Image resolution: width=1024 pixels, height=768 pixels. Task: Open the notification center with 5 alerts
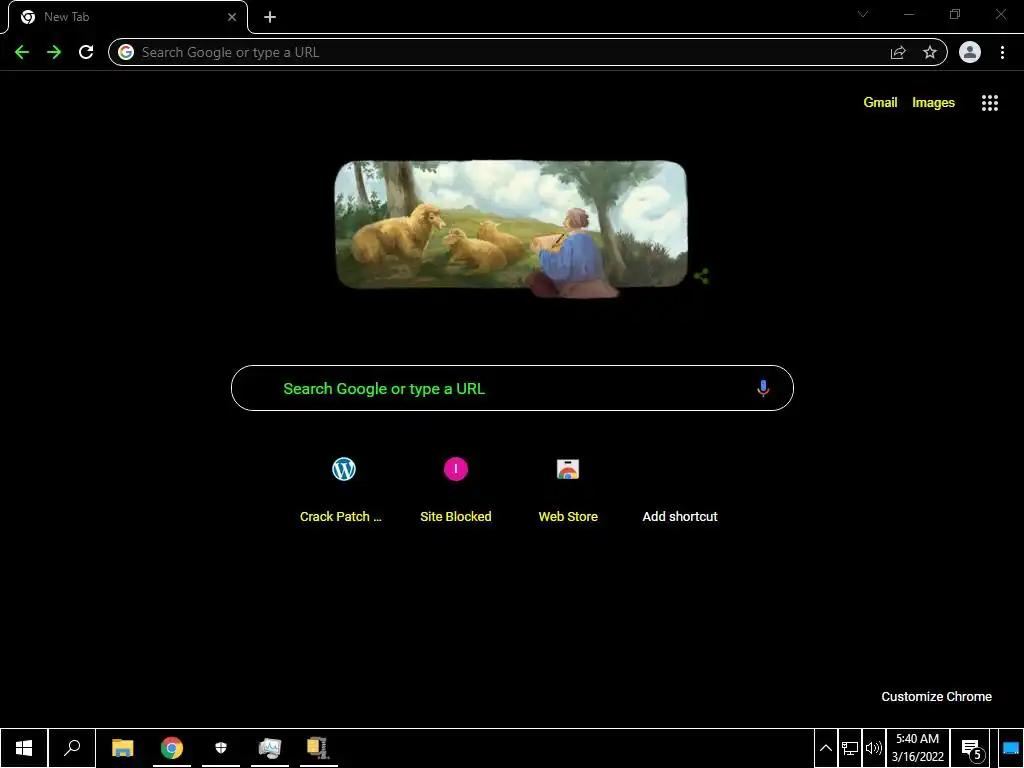972,748
